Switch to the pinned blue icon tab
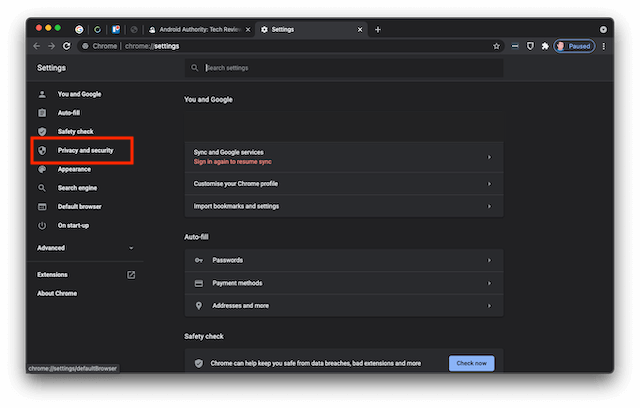Screen dimensions: 640x408 (x=116, y=29)
